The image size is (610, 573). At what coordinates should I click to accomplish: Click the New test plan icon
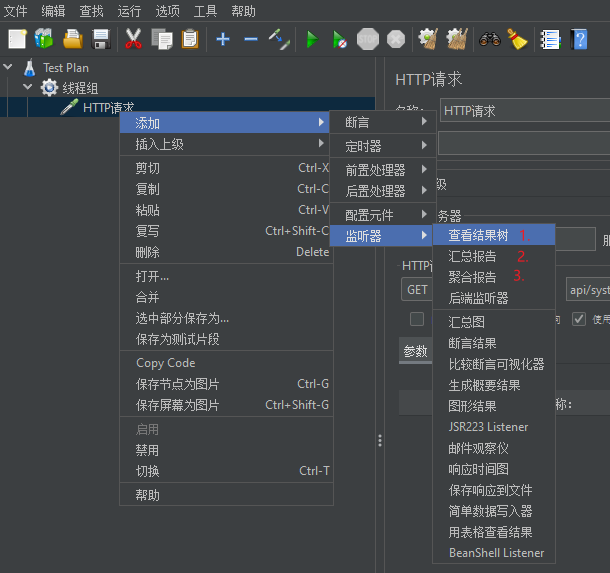tap(17, 39)
